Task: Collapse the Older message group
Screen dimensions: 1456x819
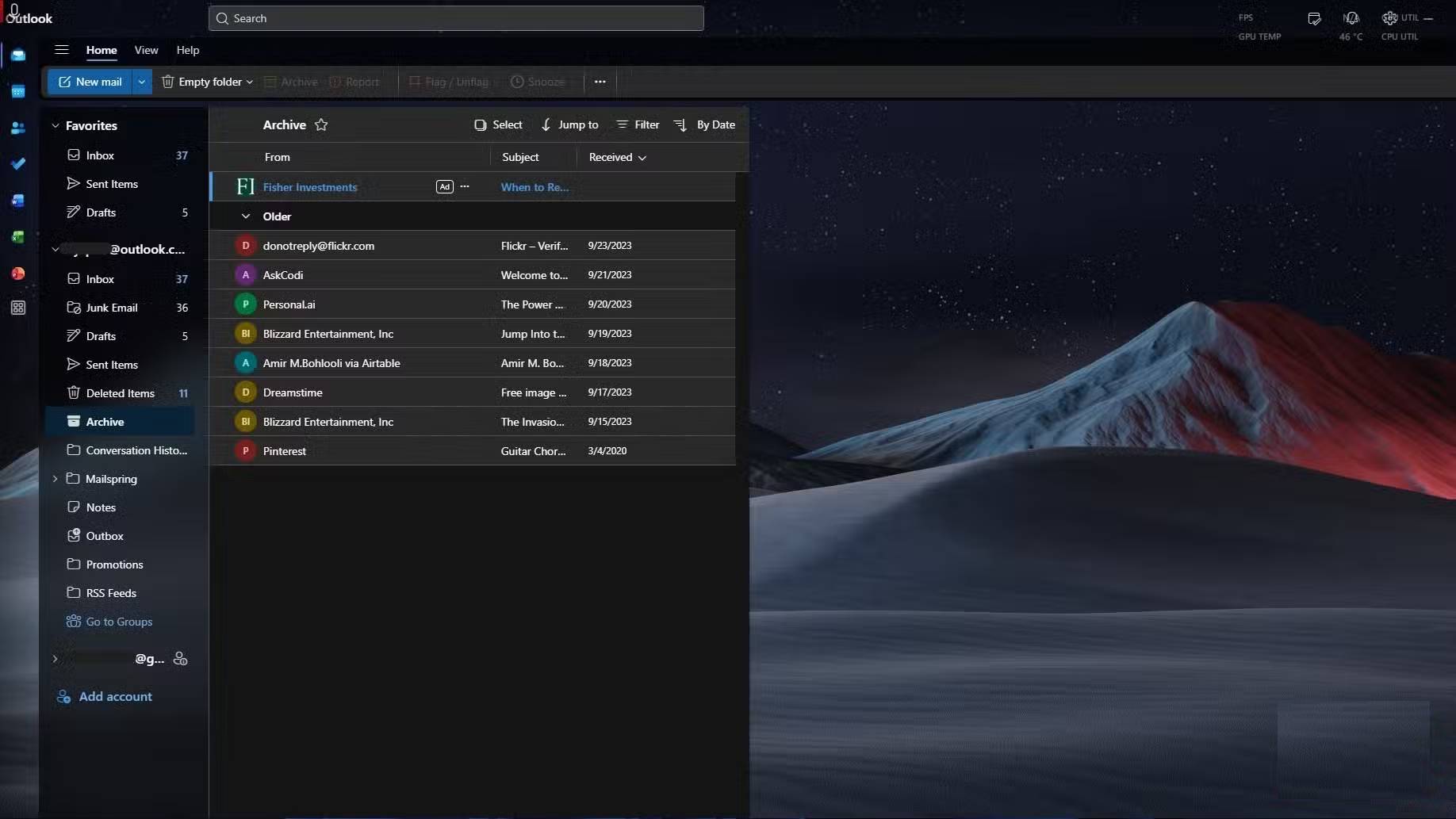Action: 246,216
